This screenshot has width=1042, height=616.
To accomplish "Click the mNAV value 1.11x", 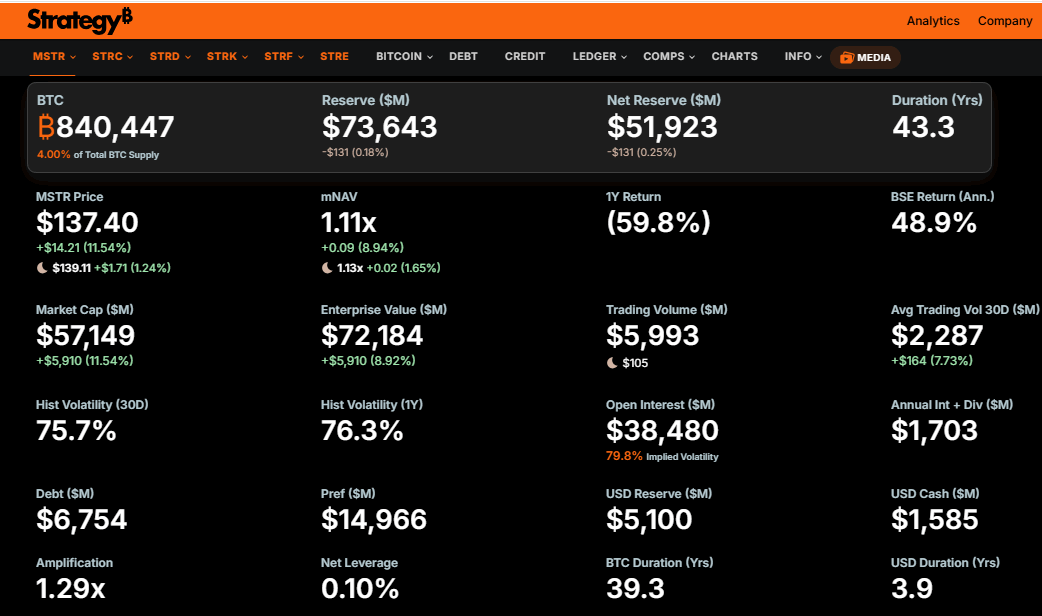I will pos(348,223).
